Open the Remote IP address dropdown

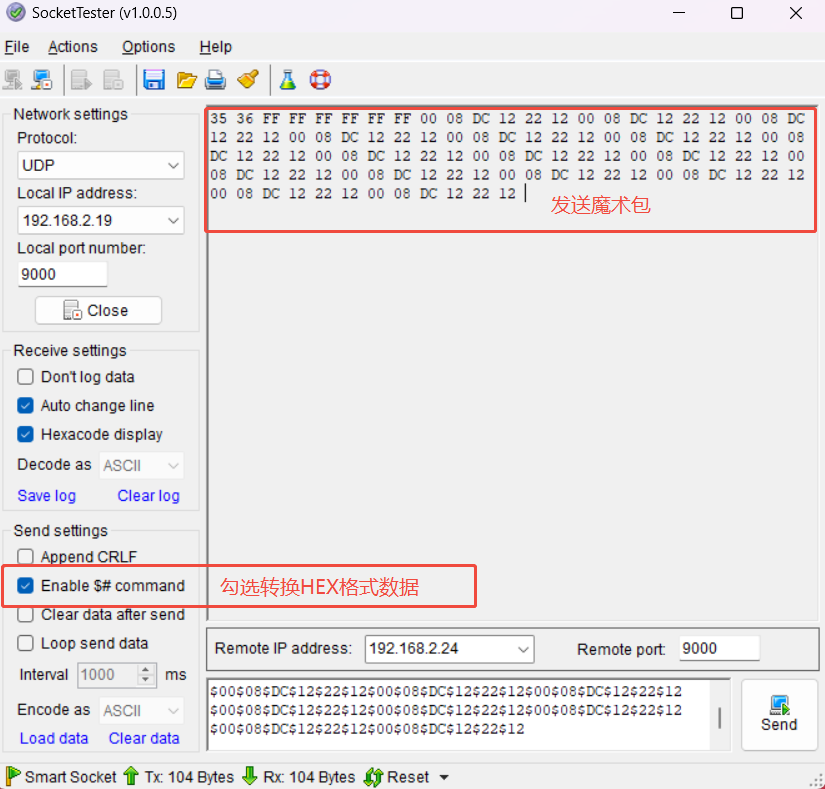449,649
